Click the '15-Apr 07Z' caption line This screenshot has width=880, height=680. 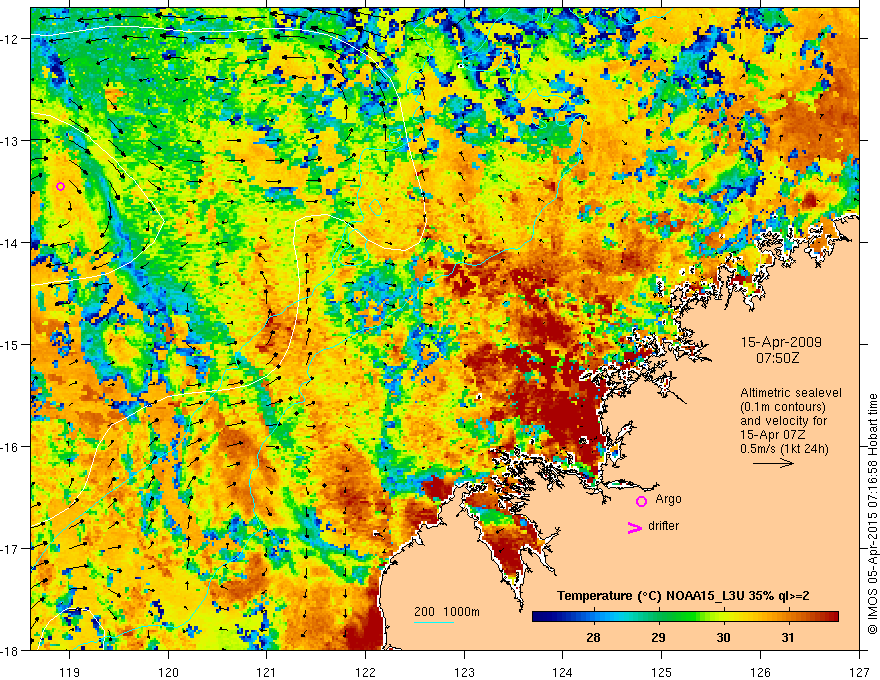[x=770, y=435]
